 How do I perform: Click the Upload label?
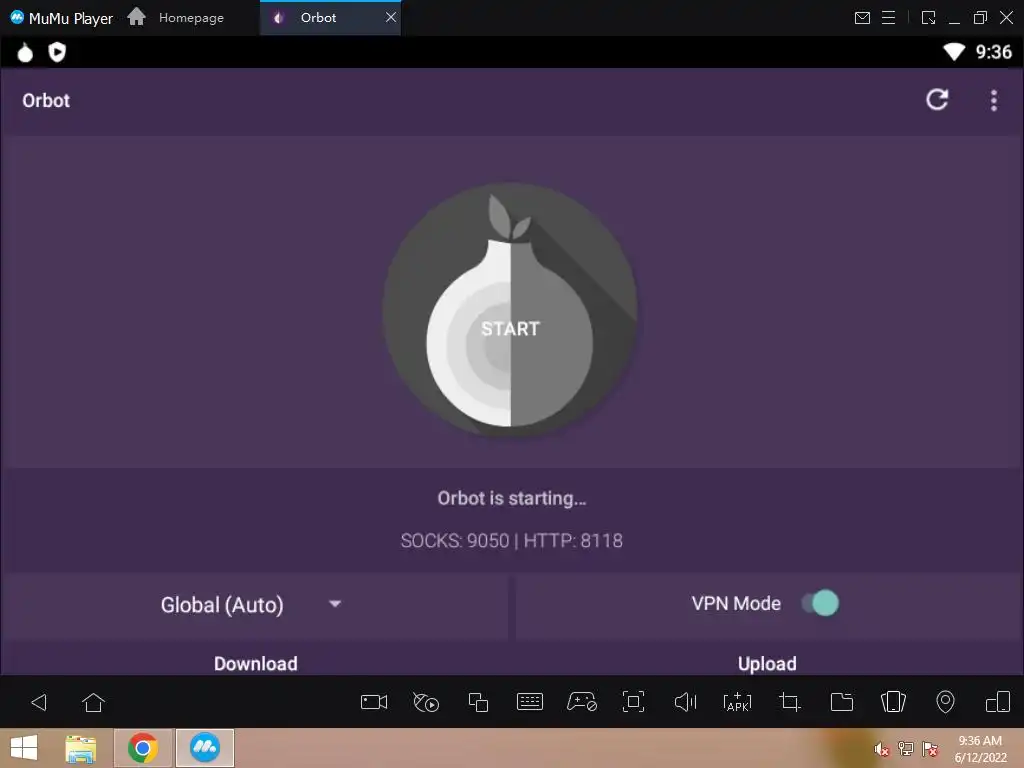[x=767, y=664]
